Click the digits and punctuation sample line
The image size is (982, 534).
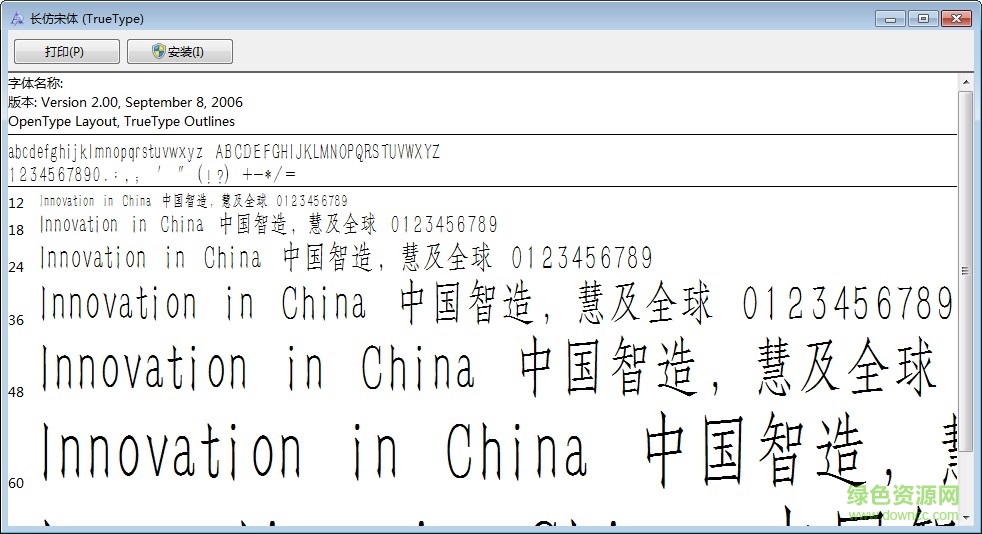point(150,173)
